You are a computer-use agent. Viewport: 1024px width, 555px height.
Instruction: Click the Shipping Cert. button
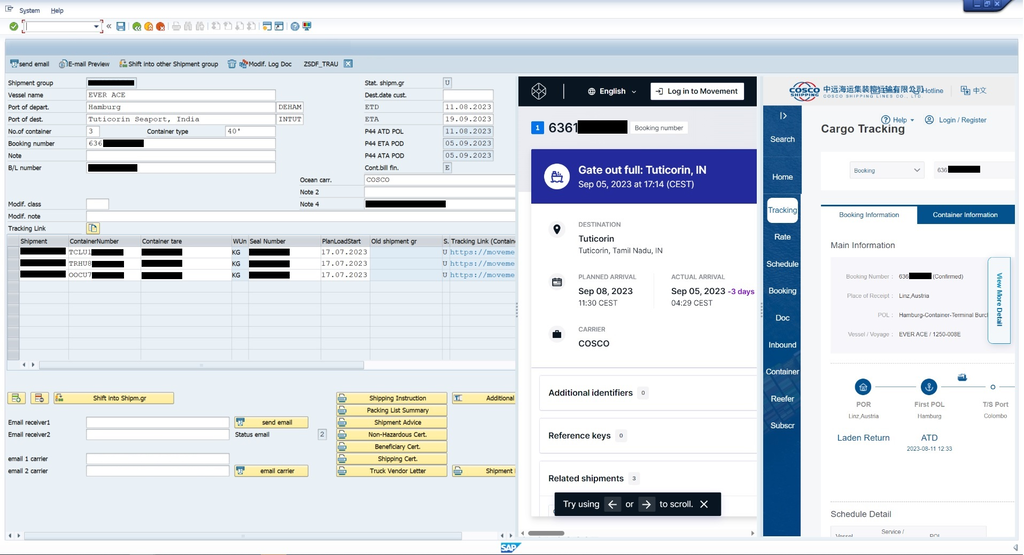click(391, 458)
